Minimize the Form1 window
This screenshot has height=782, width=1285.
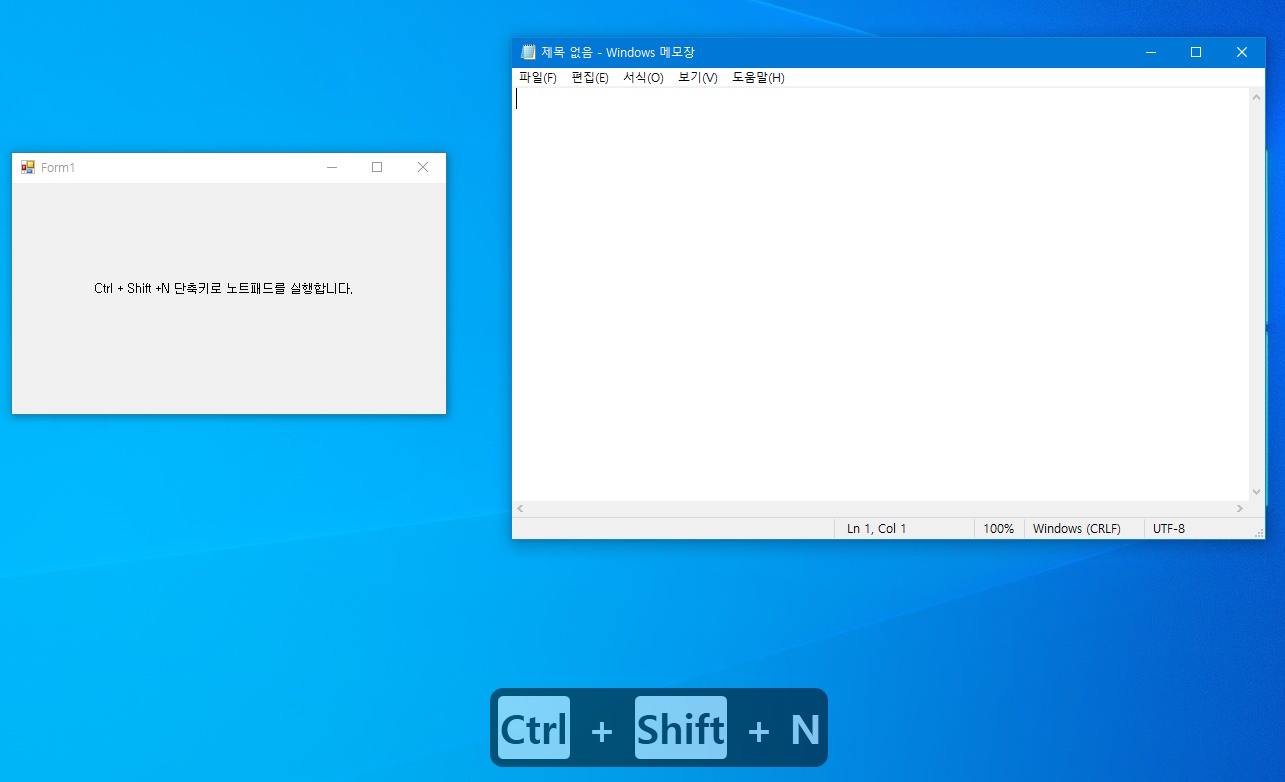332,167
